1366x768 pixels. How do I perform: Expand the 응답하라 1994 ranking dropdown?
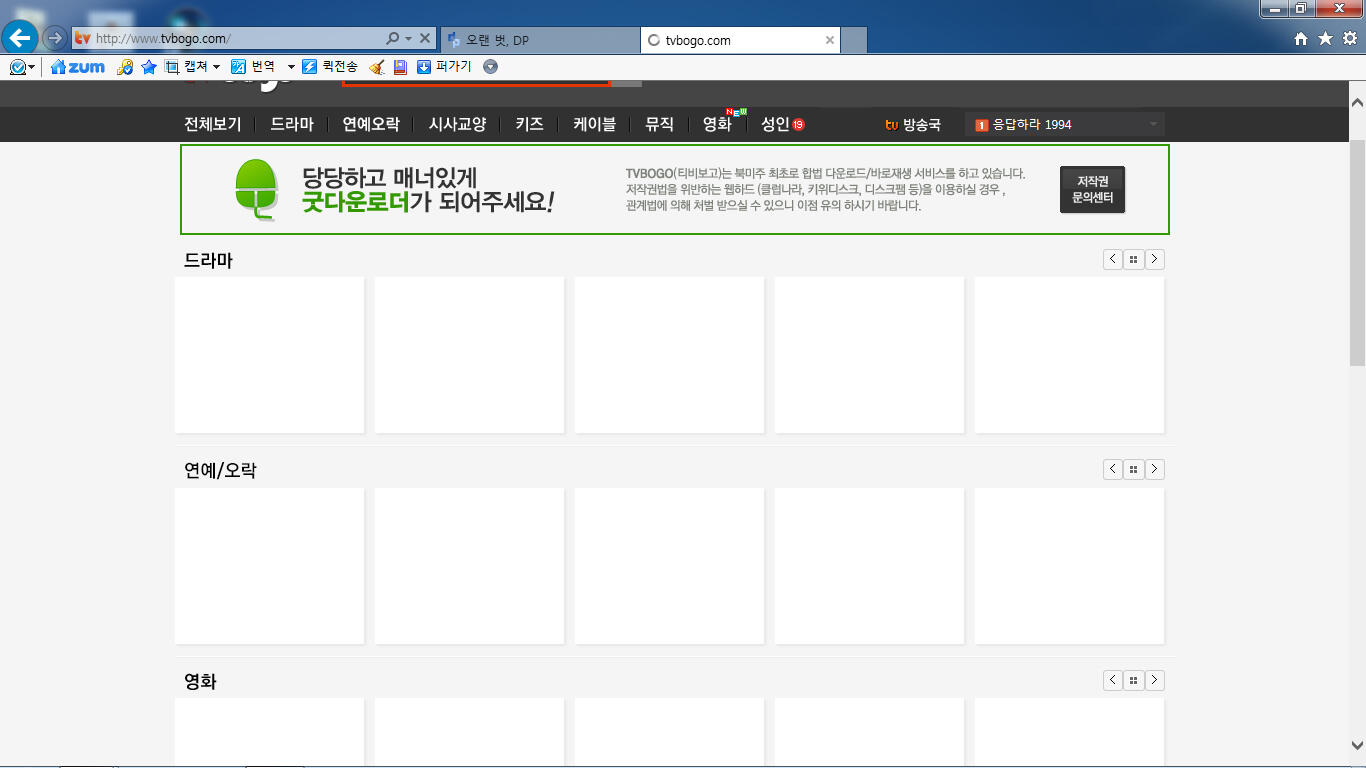click(1065, 125)
